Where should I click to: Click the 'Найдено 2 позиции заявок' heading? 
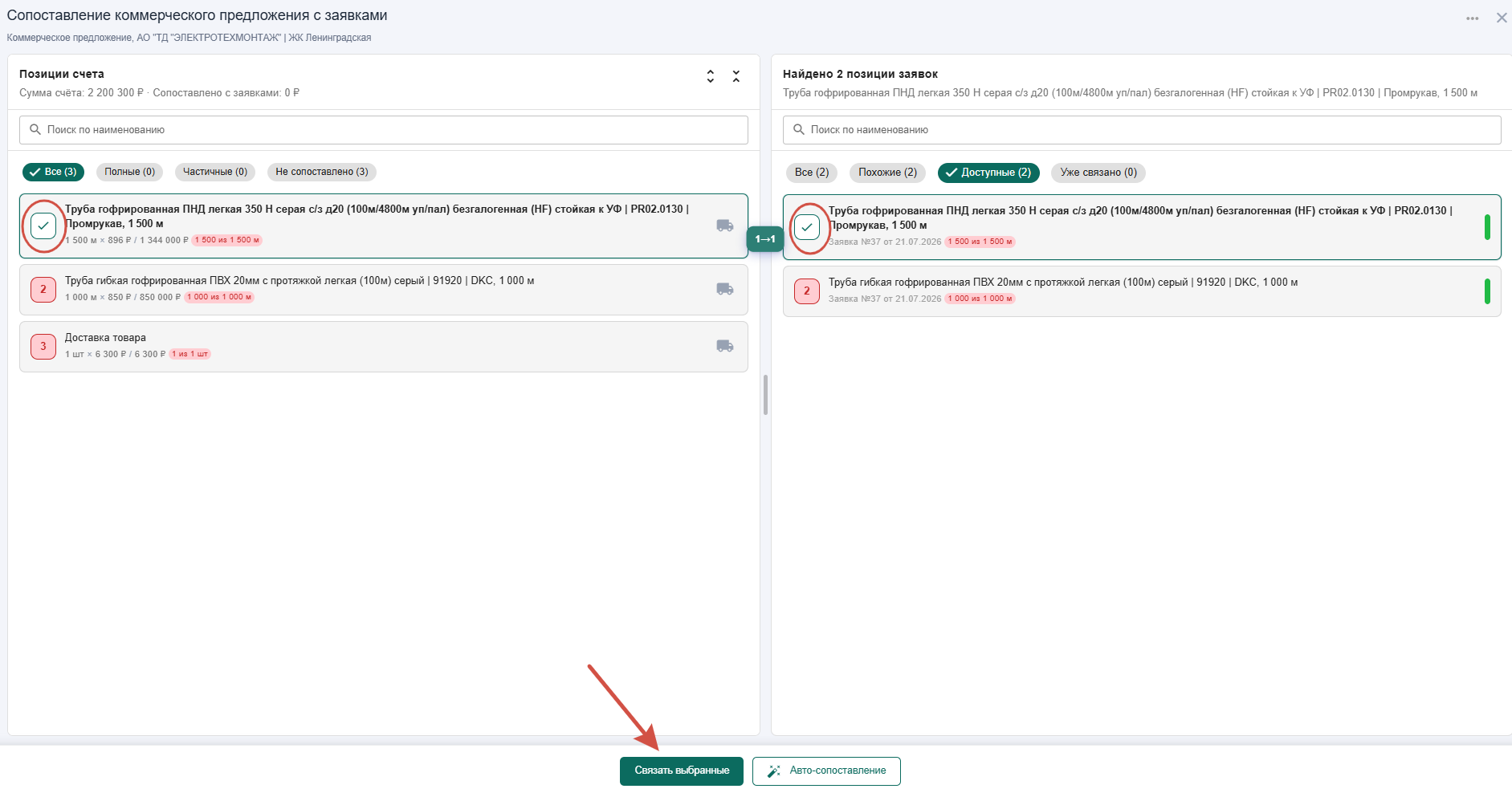[x=860, y=74]
